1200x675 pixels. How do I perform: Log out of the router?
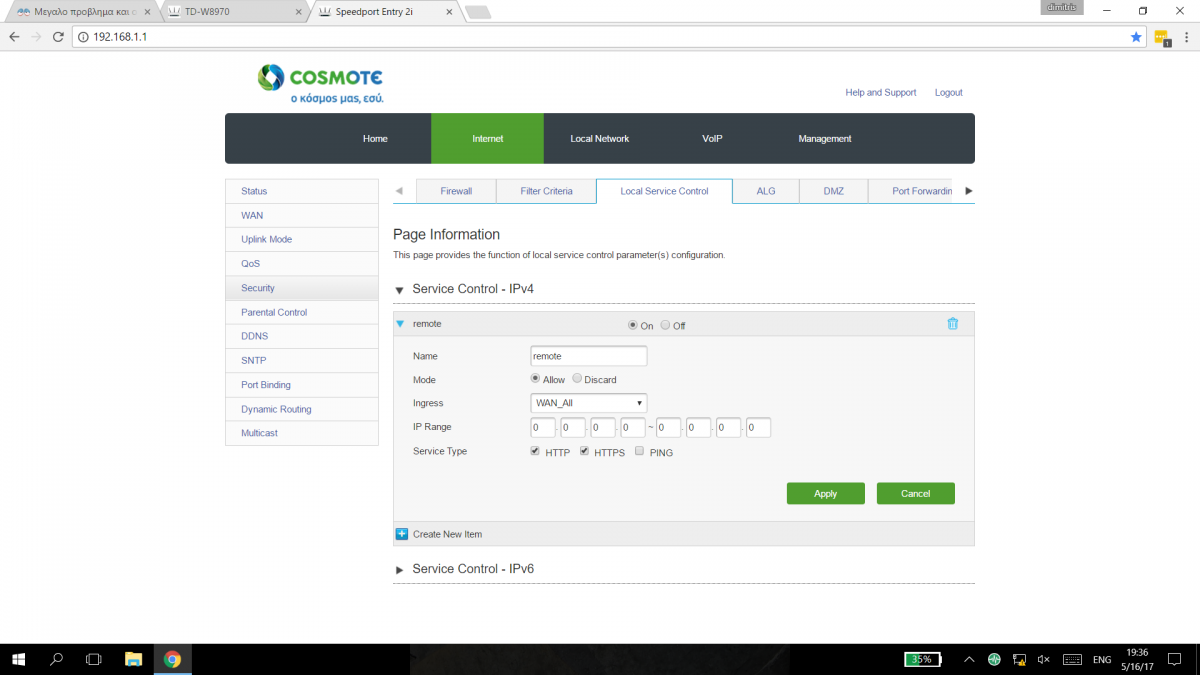pos(949,92)
